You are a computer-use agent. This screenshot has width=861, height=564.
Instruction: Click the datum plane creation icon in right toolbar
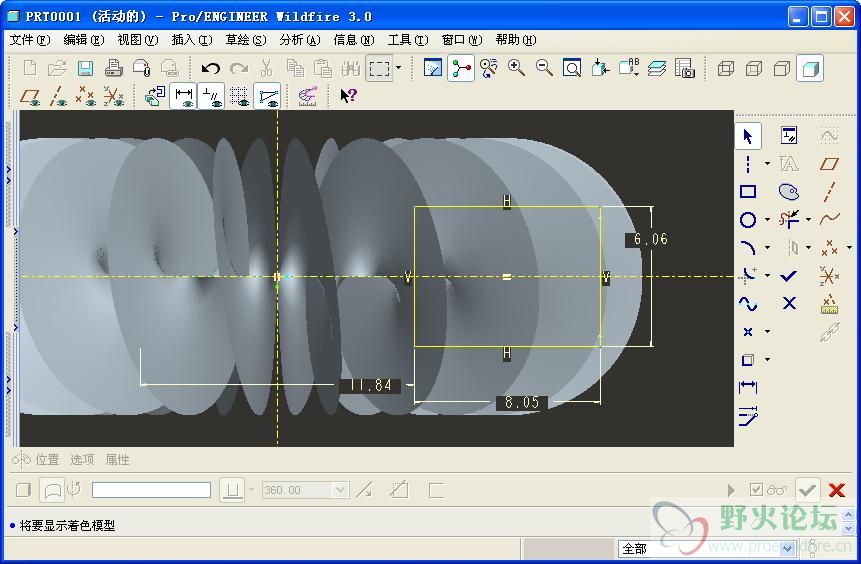pos(829,164)
